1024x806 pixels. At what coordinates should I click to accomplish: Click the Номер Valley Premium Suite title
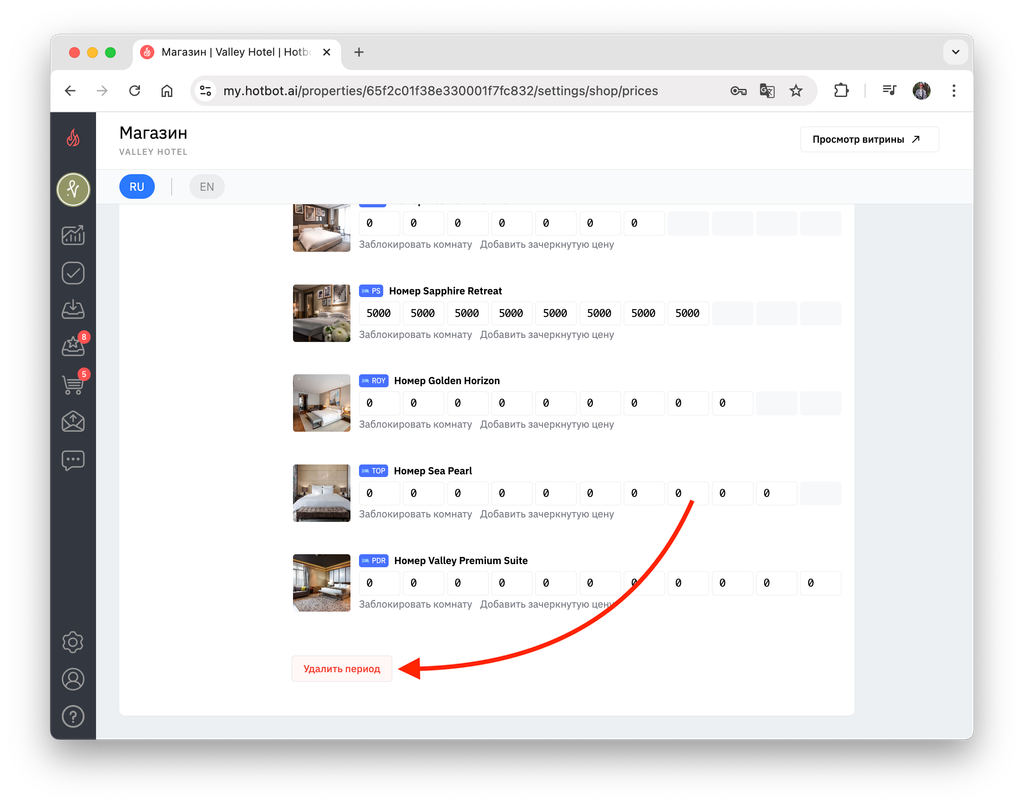[x=461, y=560]
